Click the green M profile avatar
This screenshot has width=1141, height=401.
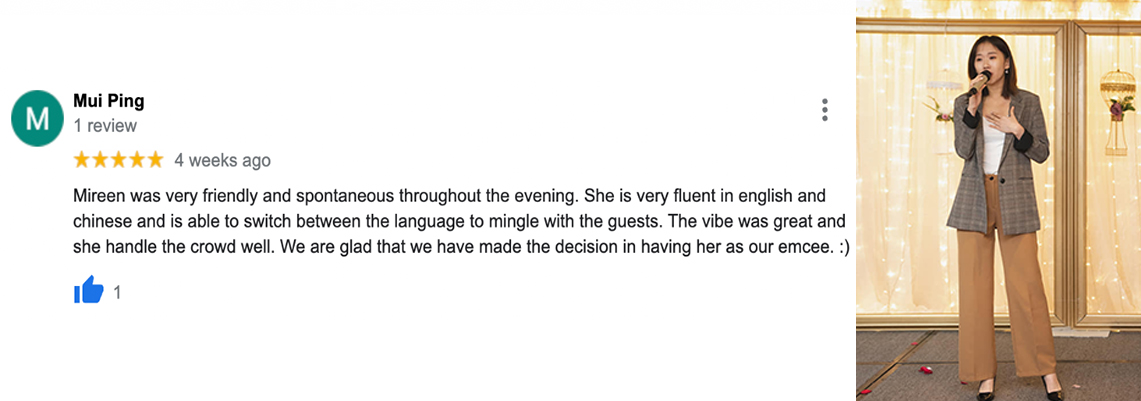tap(38, 118)
